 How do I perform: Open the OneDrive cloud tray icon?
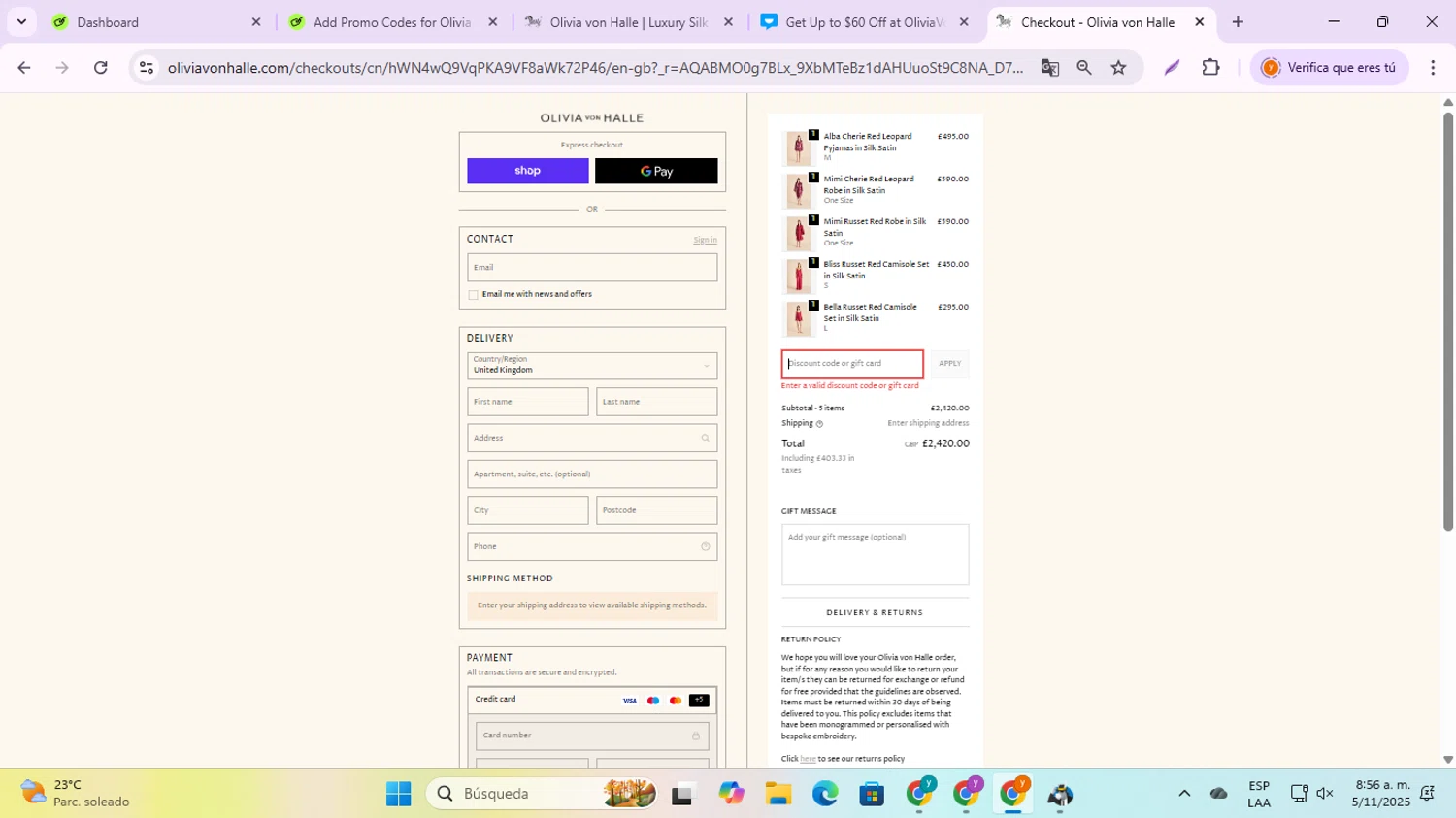point(1219,794)
